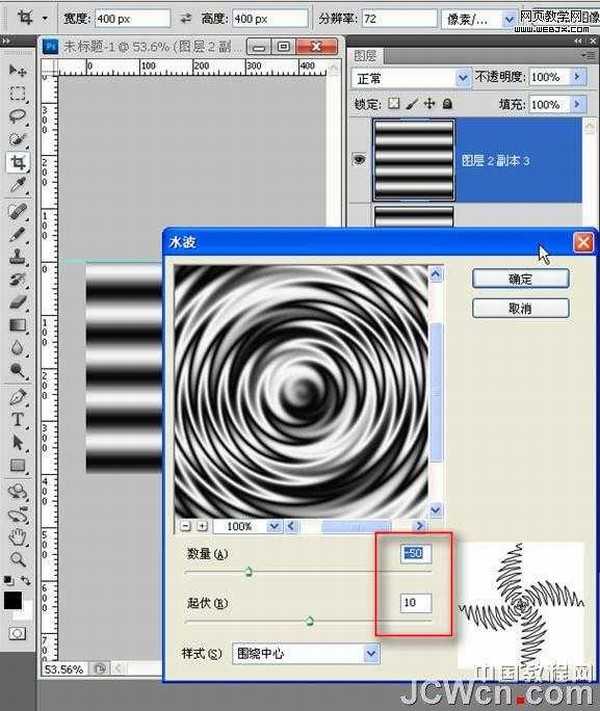
Task: Swap foreground and background colors
Action: tap(25, 580)
